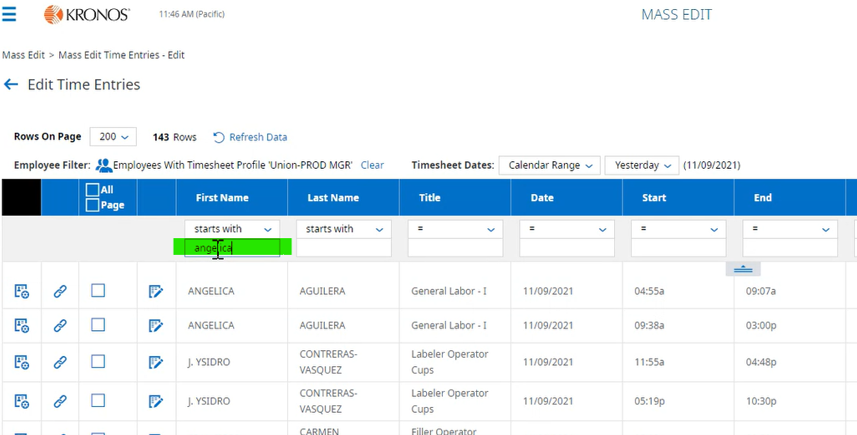Click the back arrow beside Edit Time Entries
This screenshot has width=857, height=435.
pyautogui.click(x=11, y=85)
